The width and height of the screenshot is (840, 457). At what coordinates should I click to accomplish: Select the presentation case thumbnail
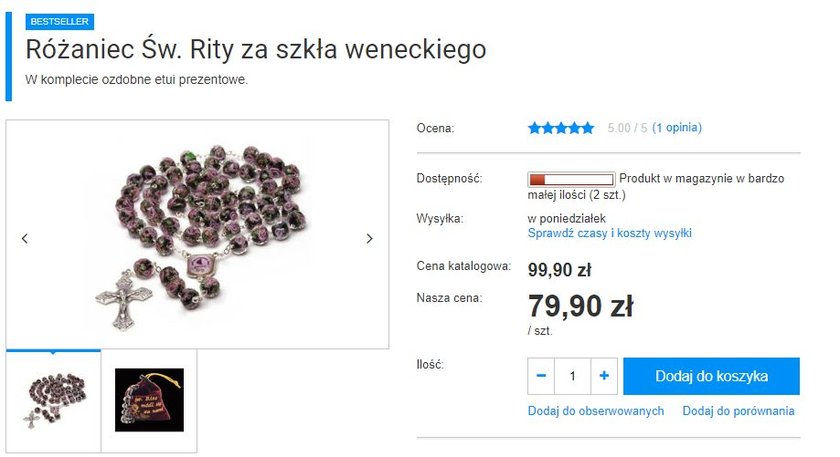tap(149, 400)
